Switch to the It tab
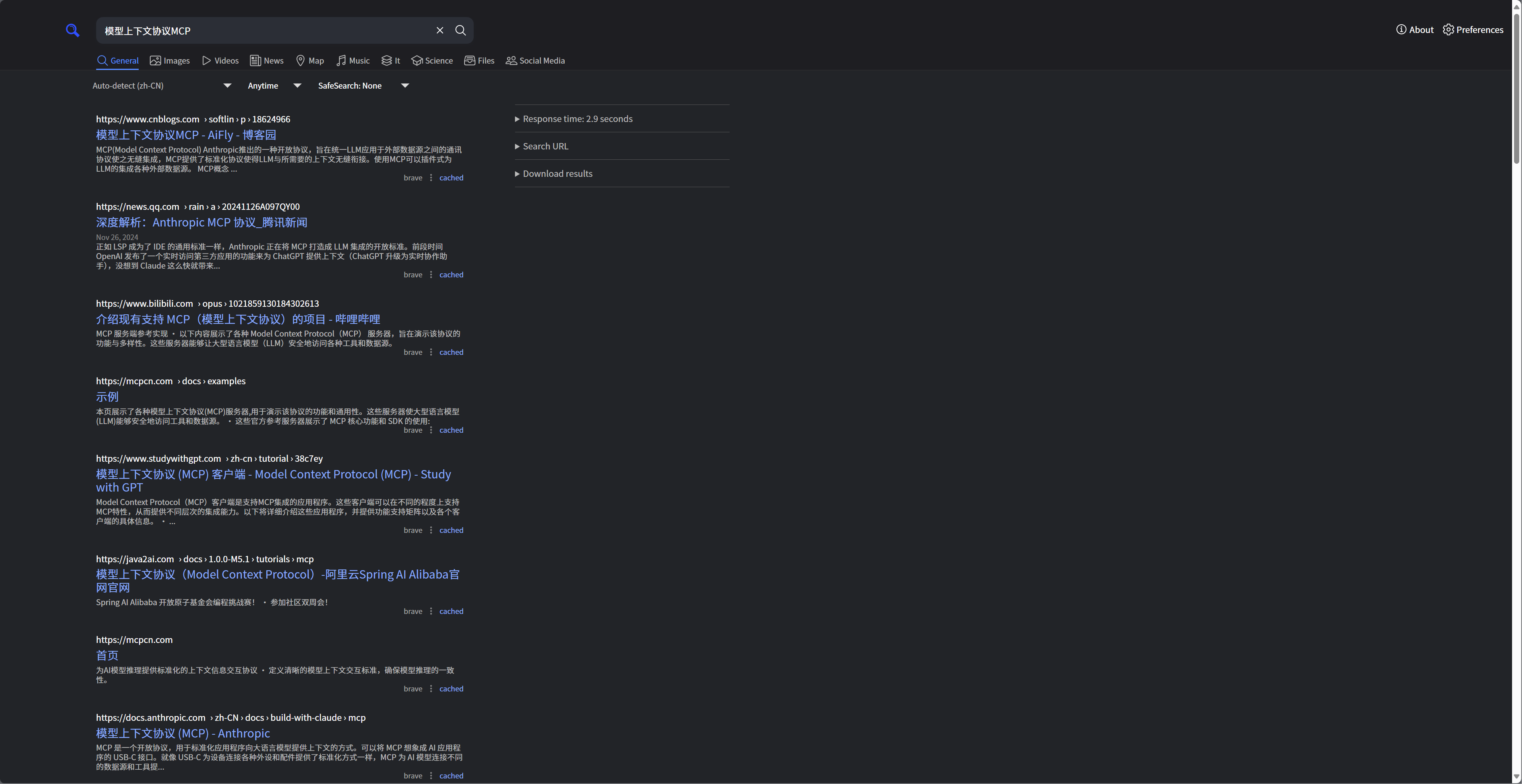Image resolution: width=1522 pixels, height=784 pixels. [x=391, y=60]
